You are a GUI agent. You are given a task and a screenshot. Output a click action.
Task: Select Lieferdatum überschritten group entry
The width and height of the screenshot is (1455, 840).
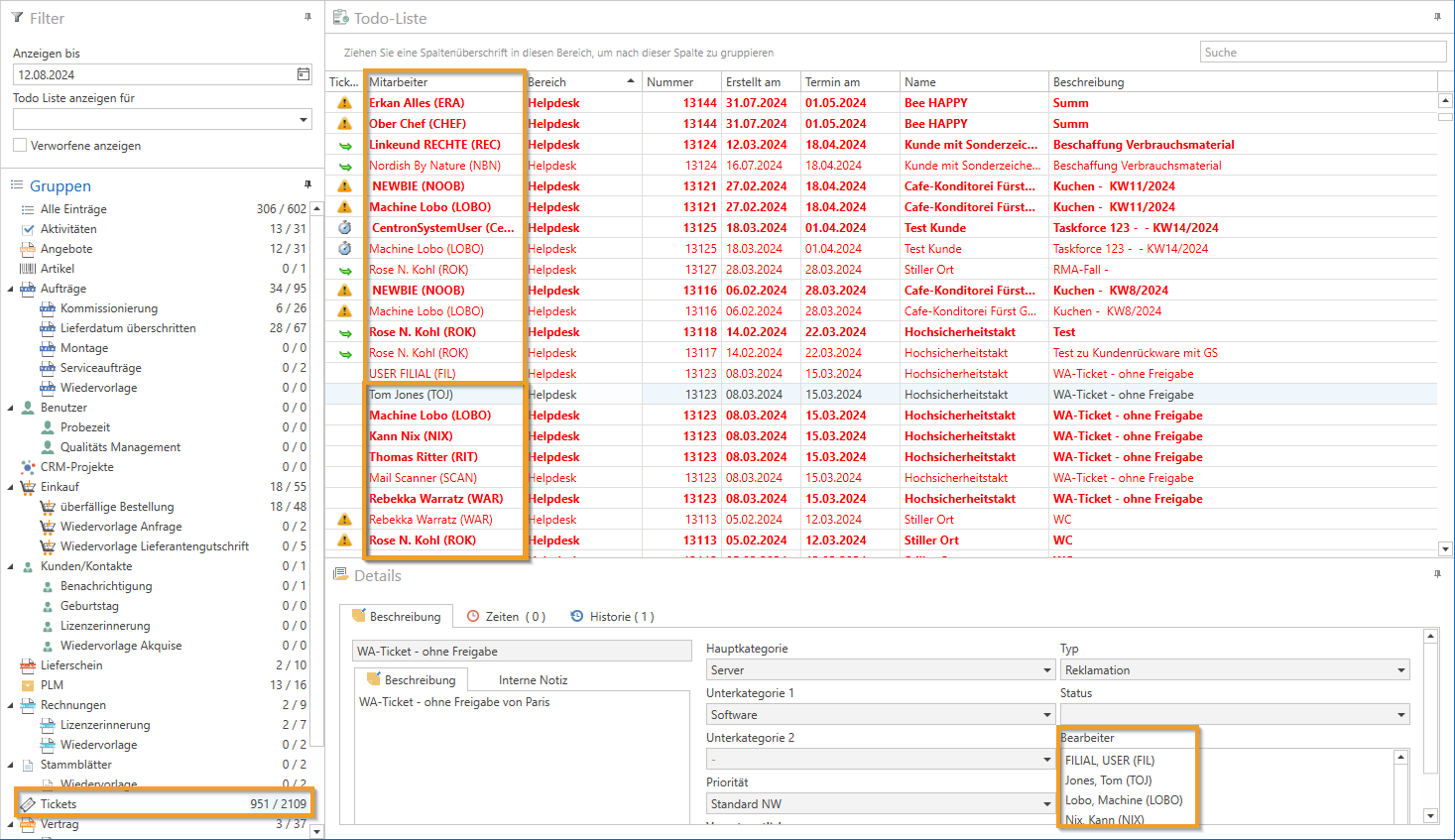(x=128, y=328)
